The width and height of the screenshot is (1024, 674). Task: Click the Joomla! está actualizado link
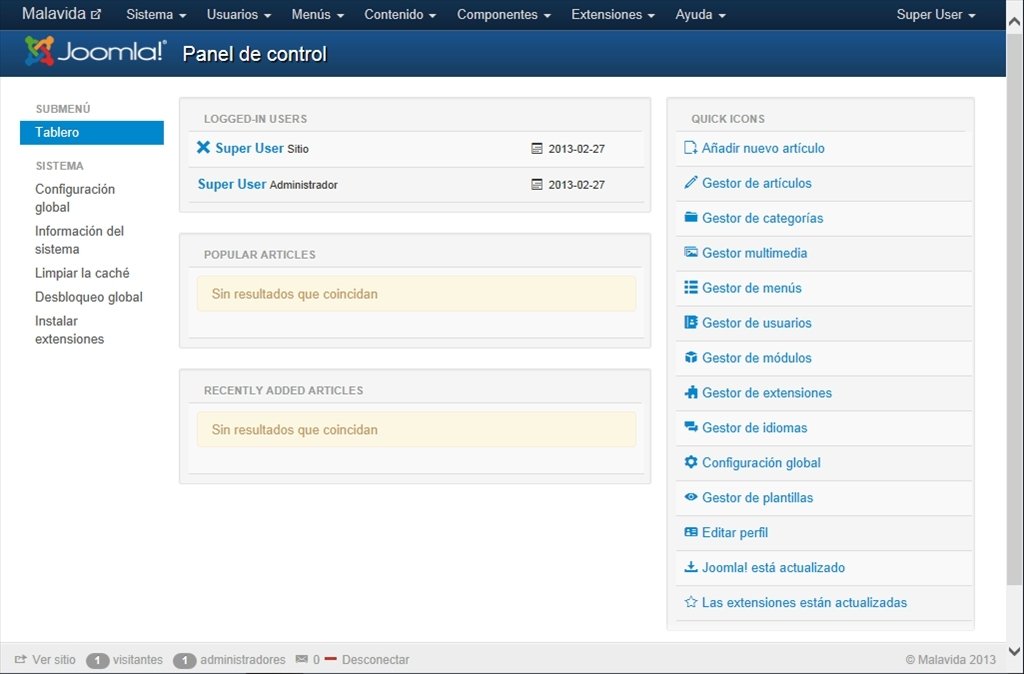pos(773,568)
